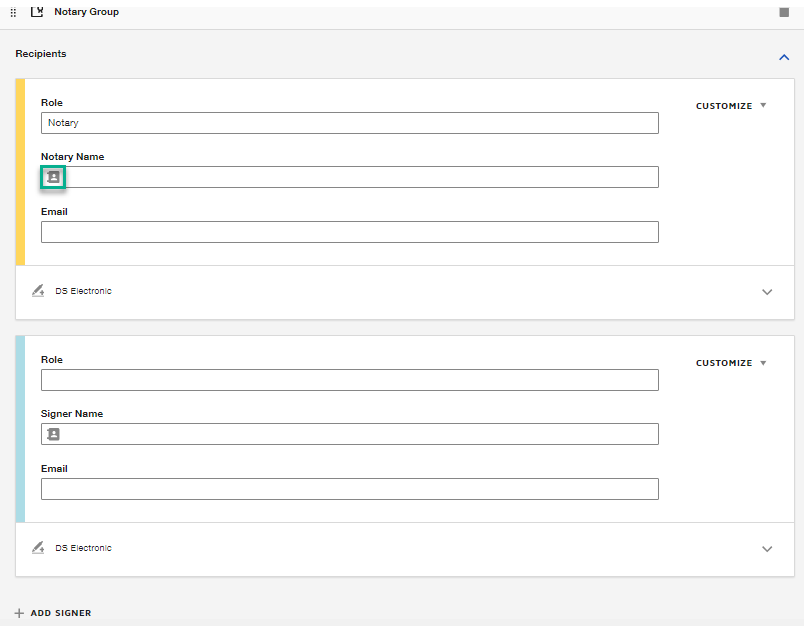Select the DS Electronic label for the Notary

tap(83, 290)
